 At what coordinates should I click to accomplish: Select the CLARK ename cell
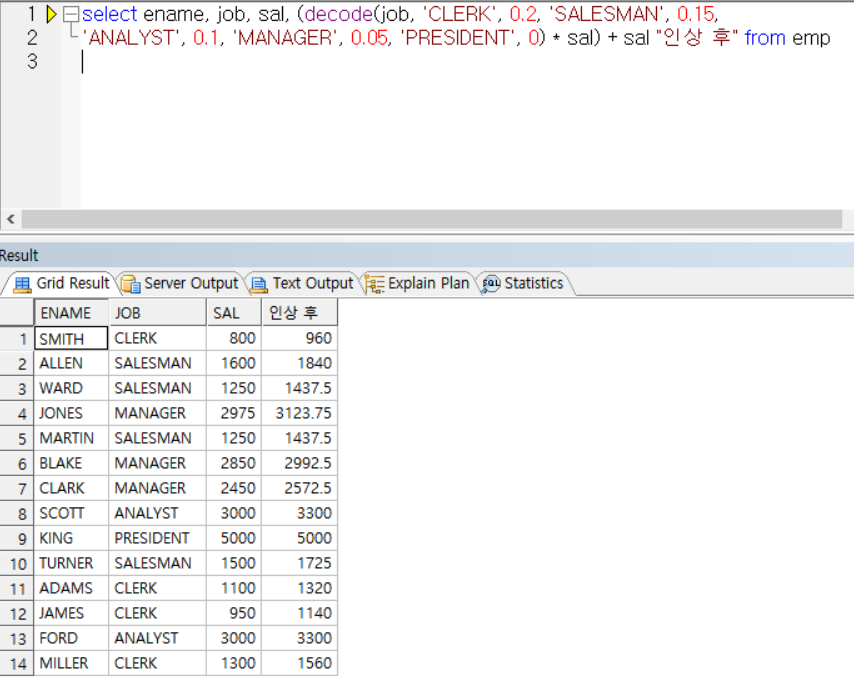pos(71,488)
